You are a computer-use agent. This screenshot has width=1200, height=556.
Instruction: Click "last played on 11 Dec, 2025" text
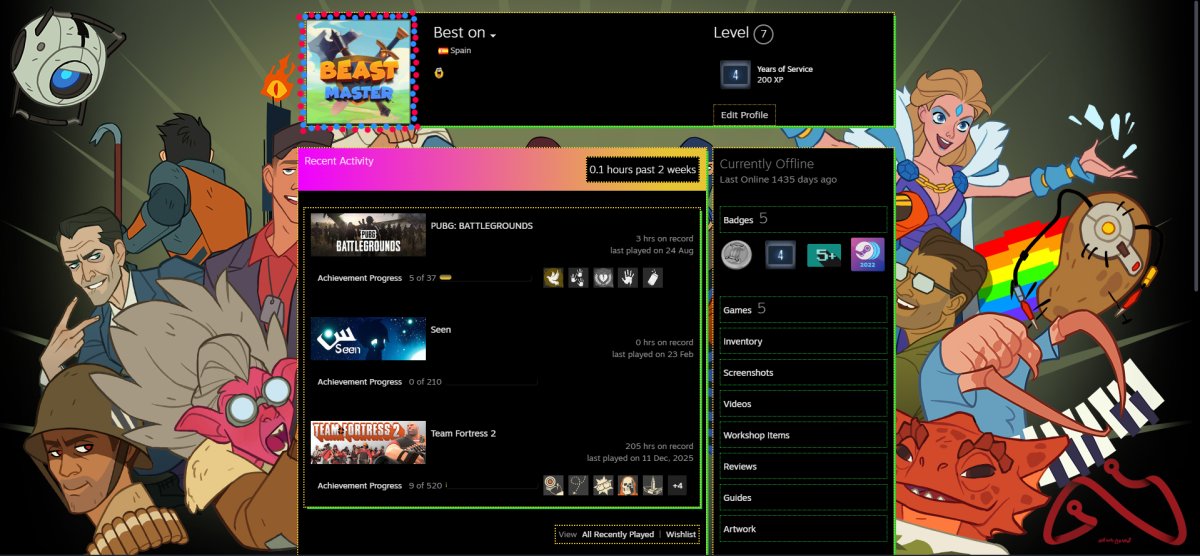pos(640,458)
